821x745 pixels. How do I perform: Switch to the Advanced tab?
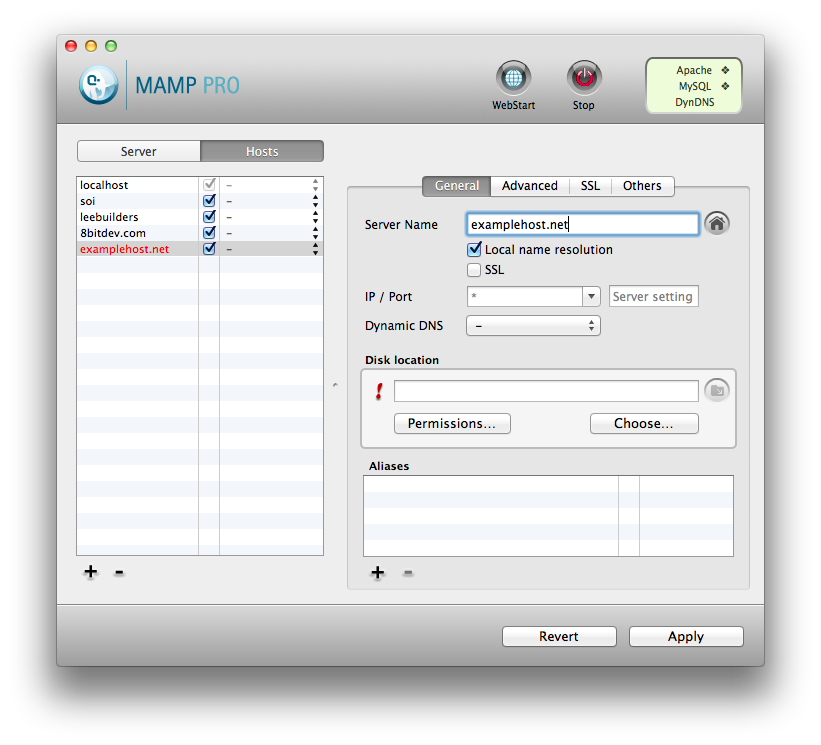tap(529, 186)
